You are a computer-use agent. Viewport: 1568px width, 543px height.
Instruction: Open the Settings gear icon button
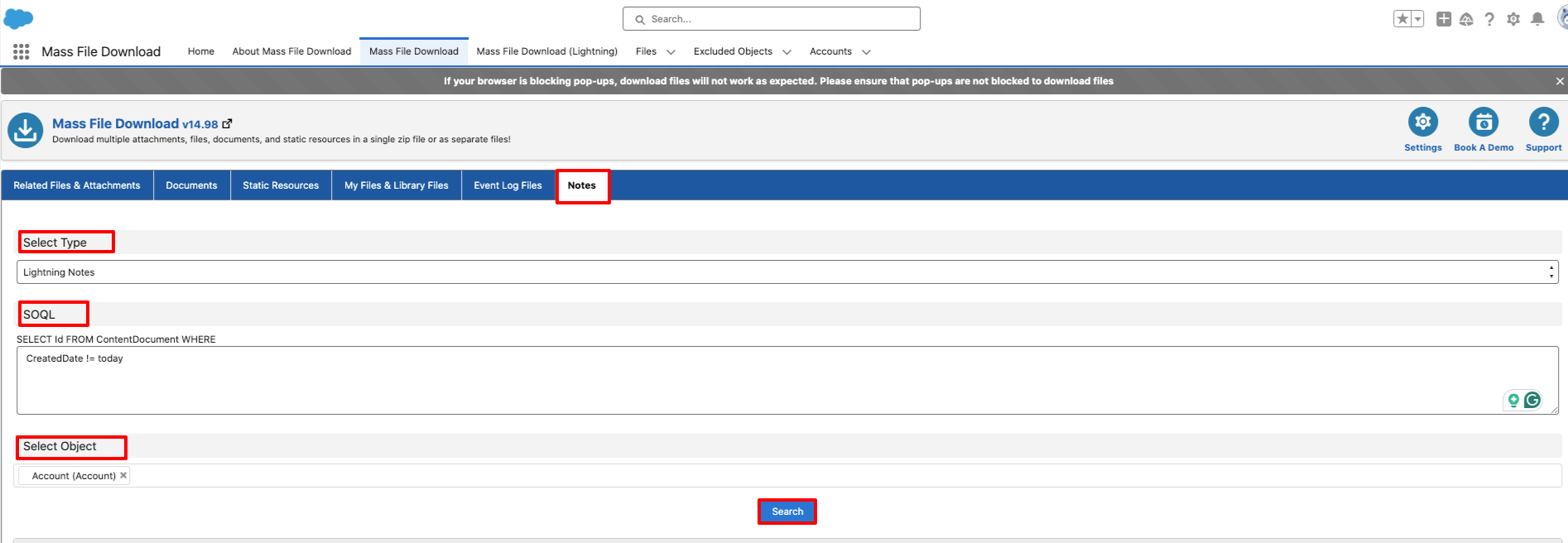coord(1422,123)
